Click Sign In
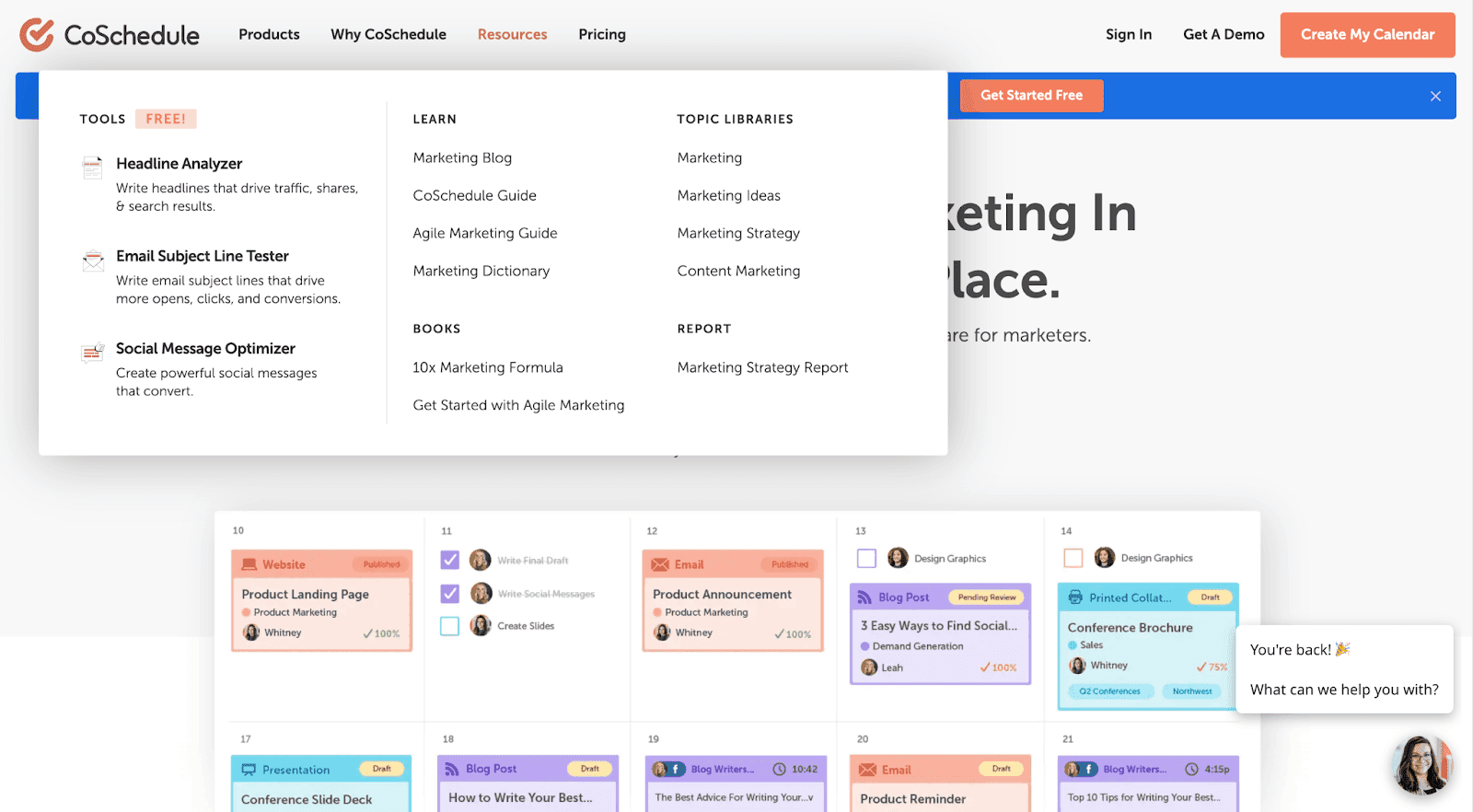1473x812 pixels. (x=1129, y=34)
